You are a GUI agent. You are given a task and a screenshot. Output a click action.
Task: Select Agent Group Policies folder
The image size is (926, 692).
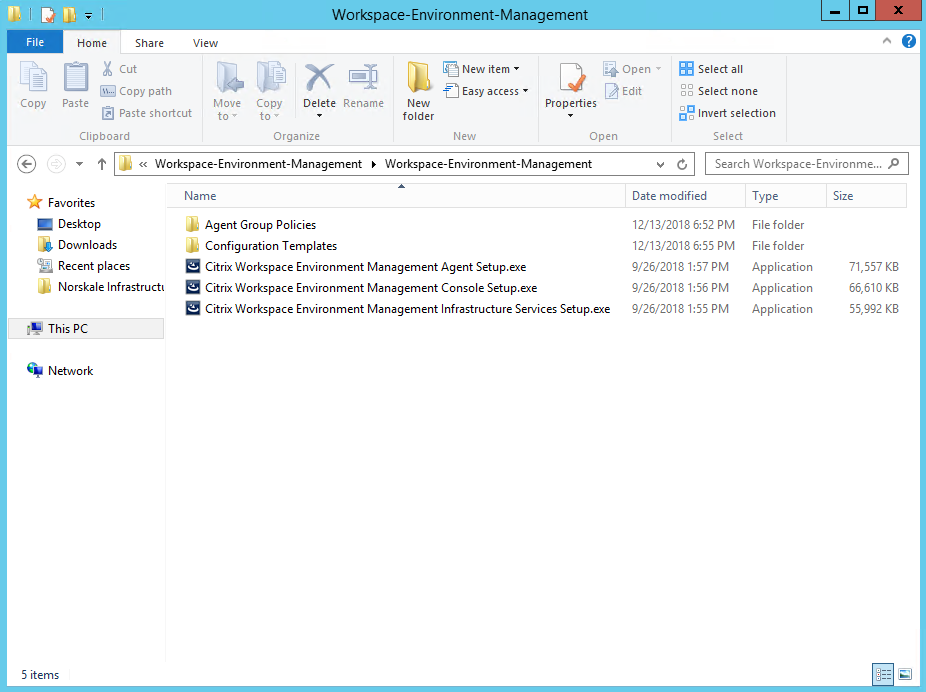(260, 225)
